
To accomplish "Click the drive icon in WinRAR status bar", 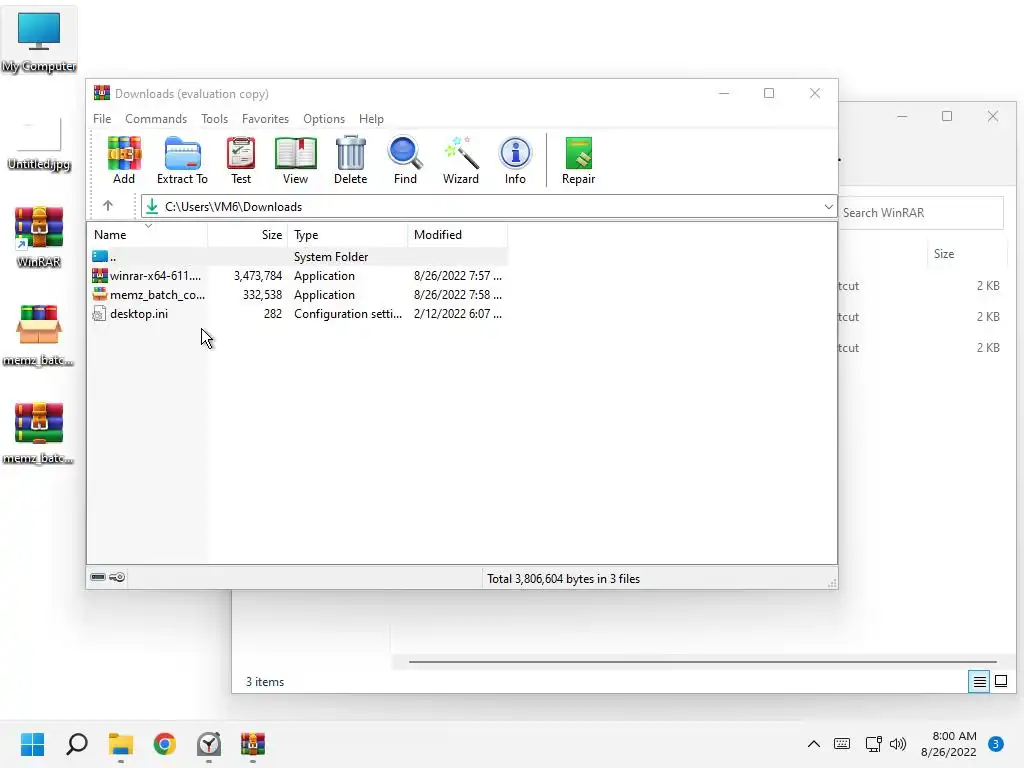I will click(98, 577).
